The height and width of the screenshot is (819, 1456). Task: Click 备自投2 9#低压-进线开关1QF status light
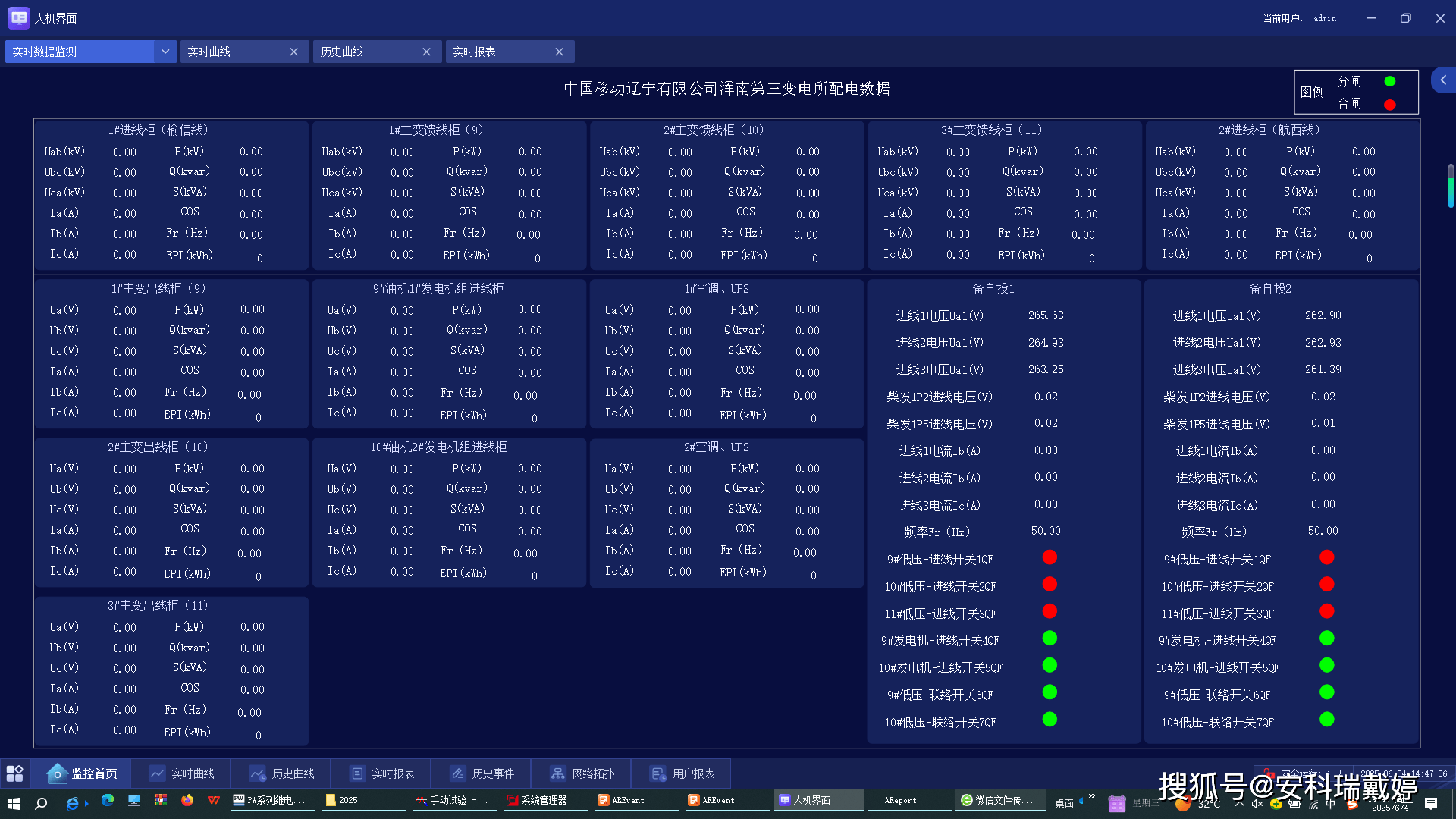1326,557
